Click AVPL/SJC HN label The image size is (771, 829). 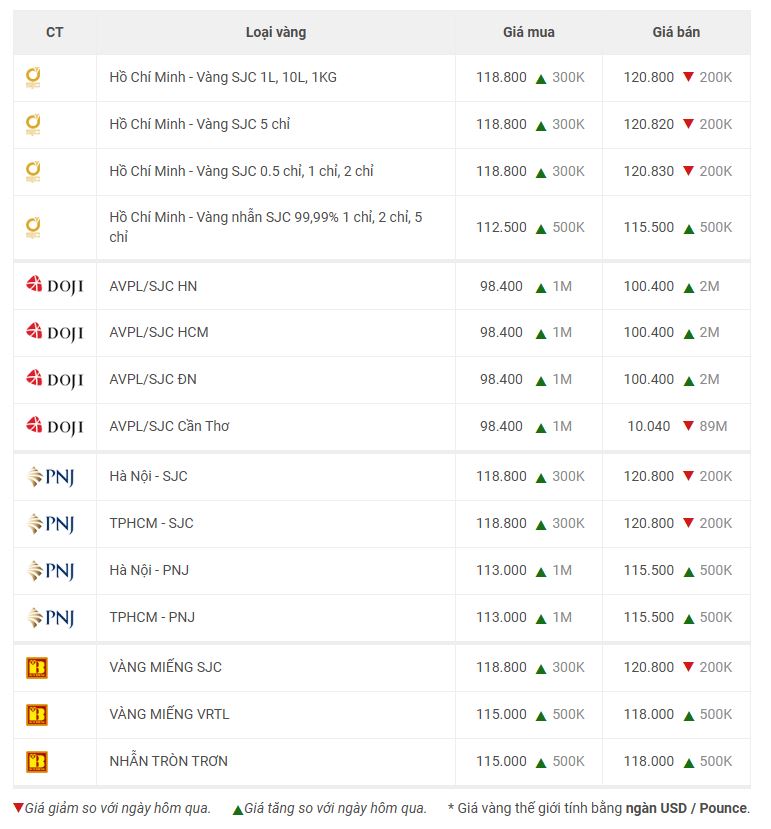click(153, 286)
